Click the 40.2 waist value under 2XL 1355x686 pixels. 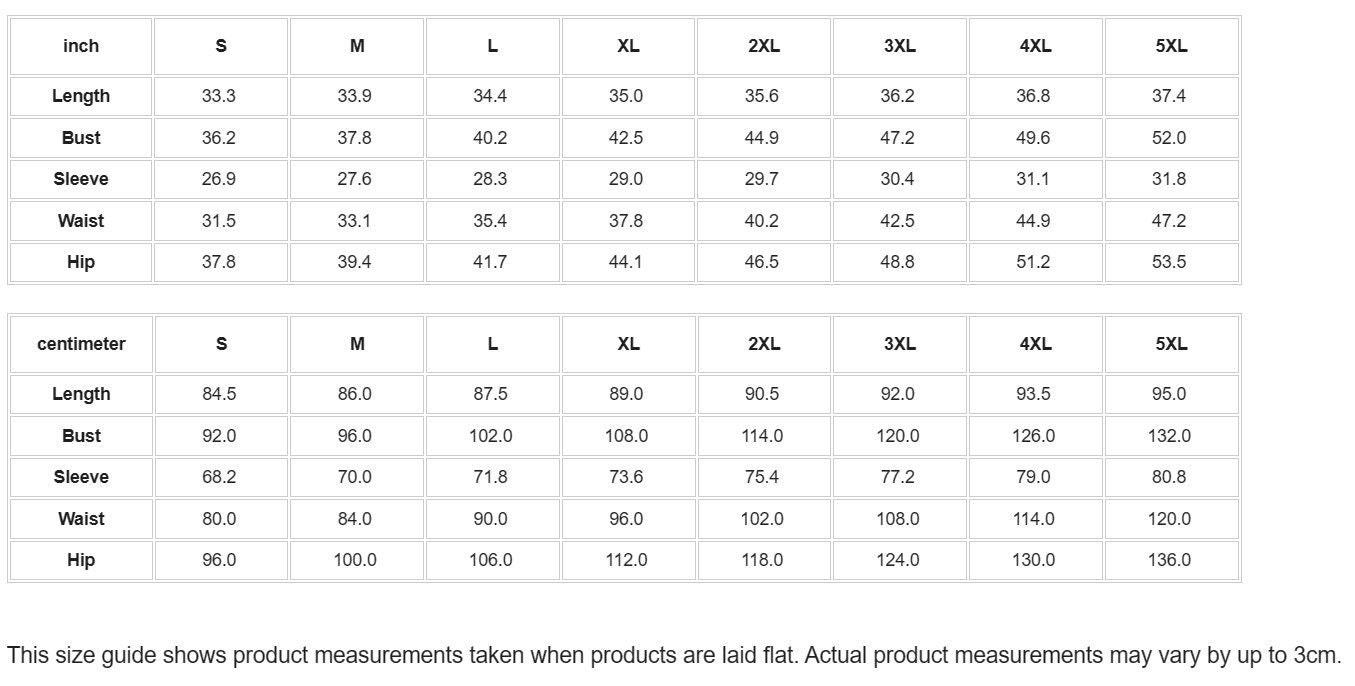coord(762,221)
